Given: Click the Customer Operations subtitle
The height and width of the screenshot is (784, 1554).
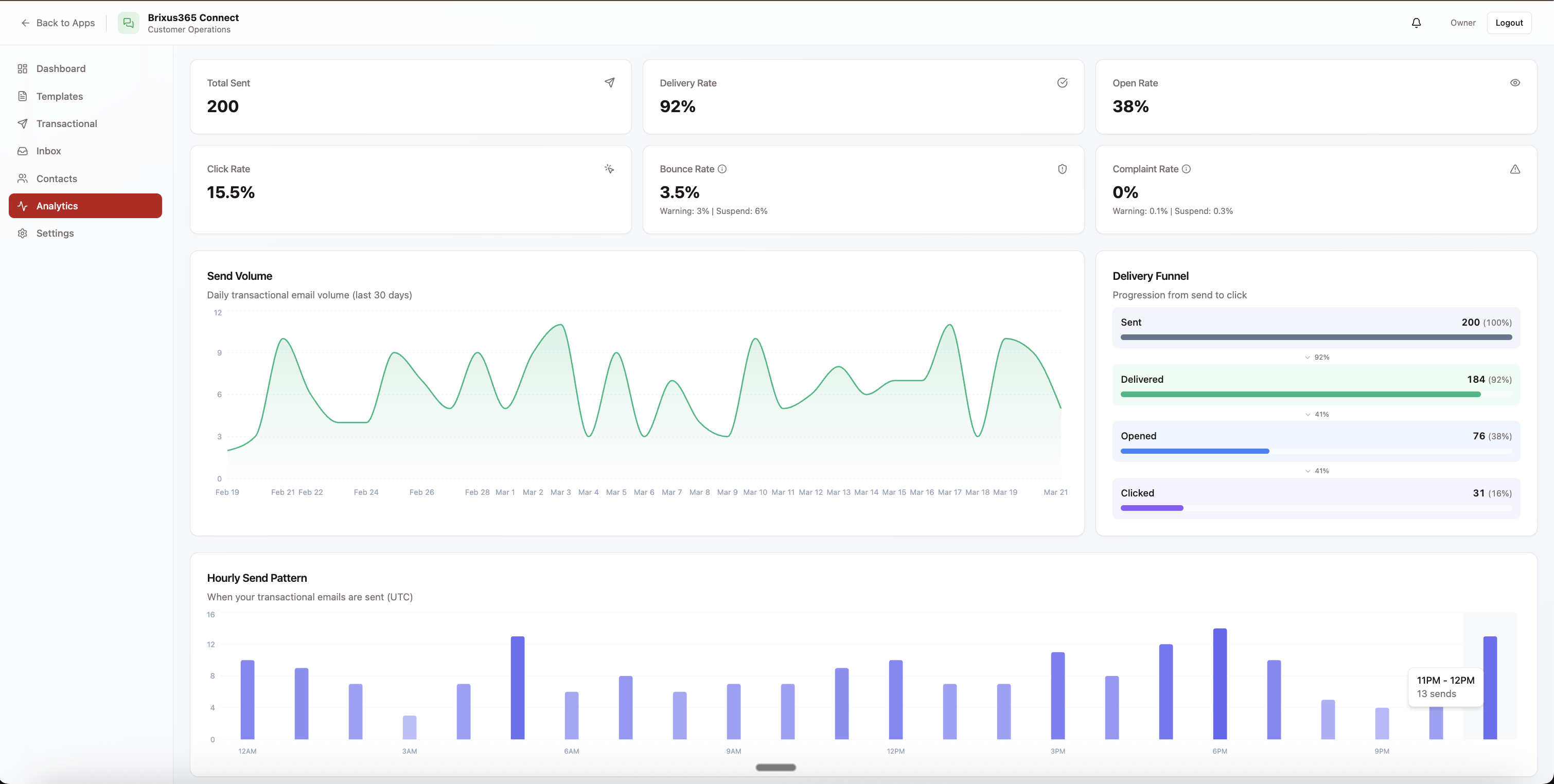Looking at the screenshot, I should coord(189,29).
